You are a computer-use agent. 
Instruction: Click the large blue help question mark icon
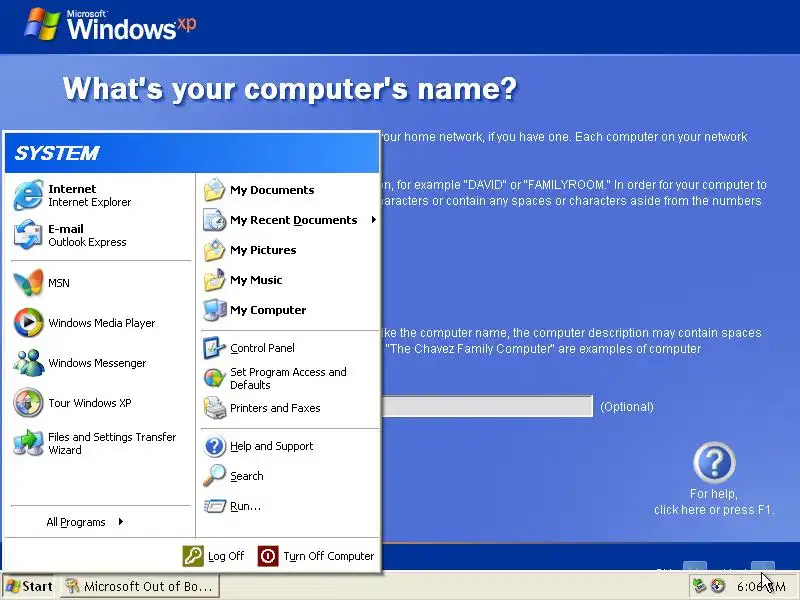click(x=714, y=463)
